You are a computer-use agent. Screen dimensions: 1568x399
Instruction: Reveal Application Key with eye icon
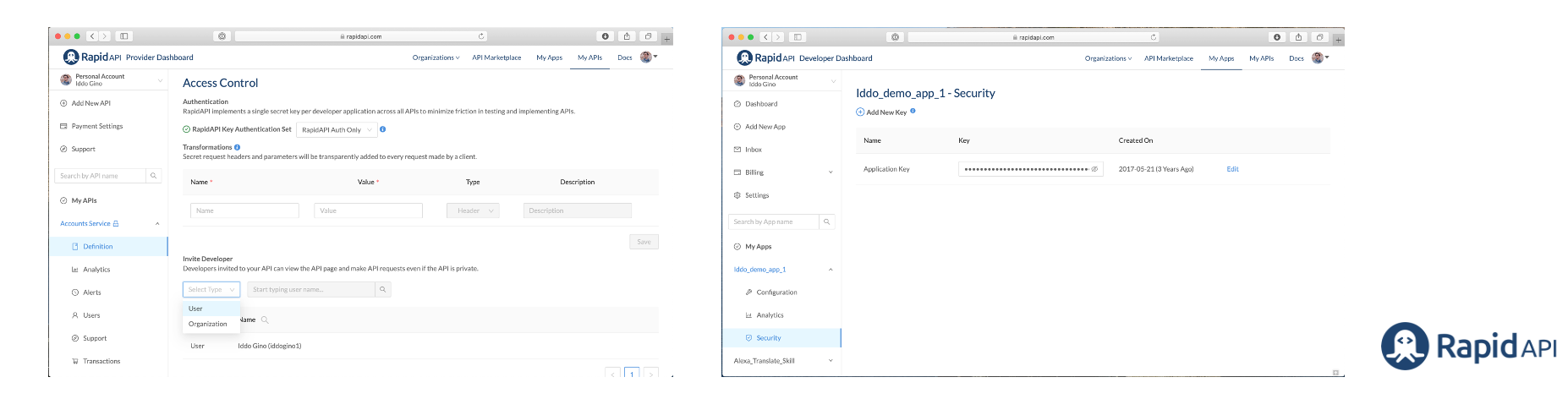pyautogui.click(x=1094, y=169)
